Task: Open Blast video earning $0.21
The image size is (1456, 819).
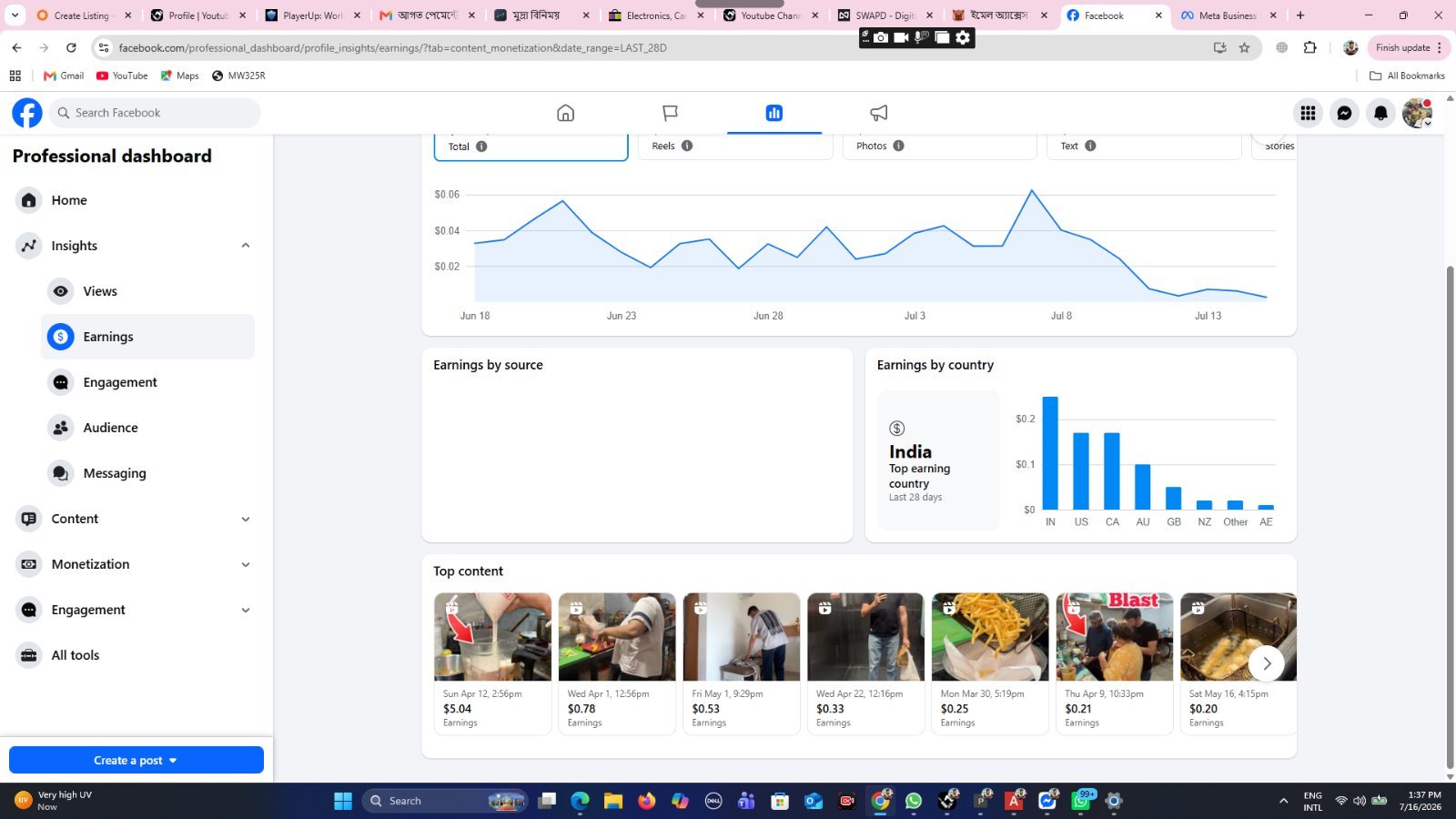Action: tap(1115, 663)
